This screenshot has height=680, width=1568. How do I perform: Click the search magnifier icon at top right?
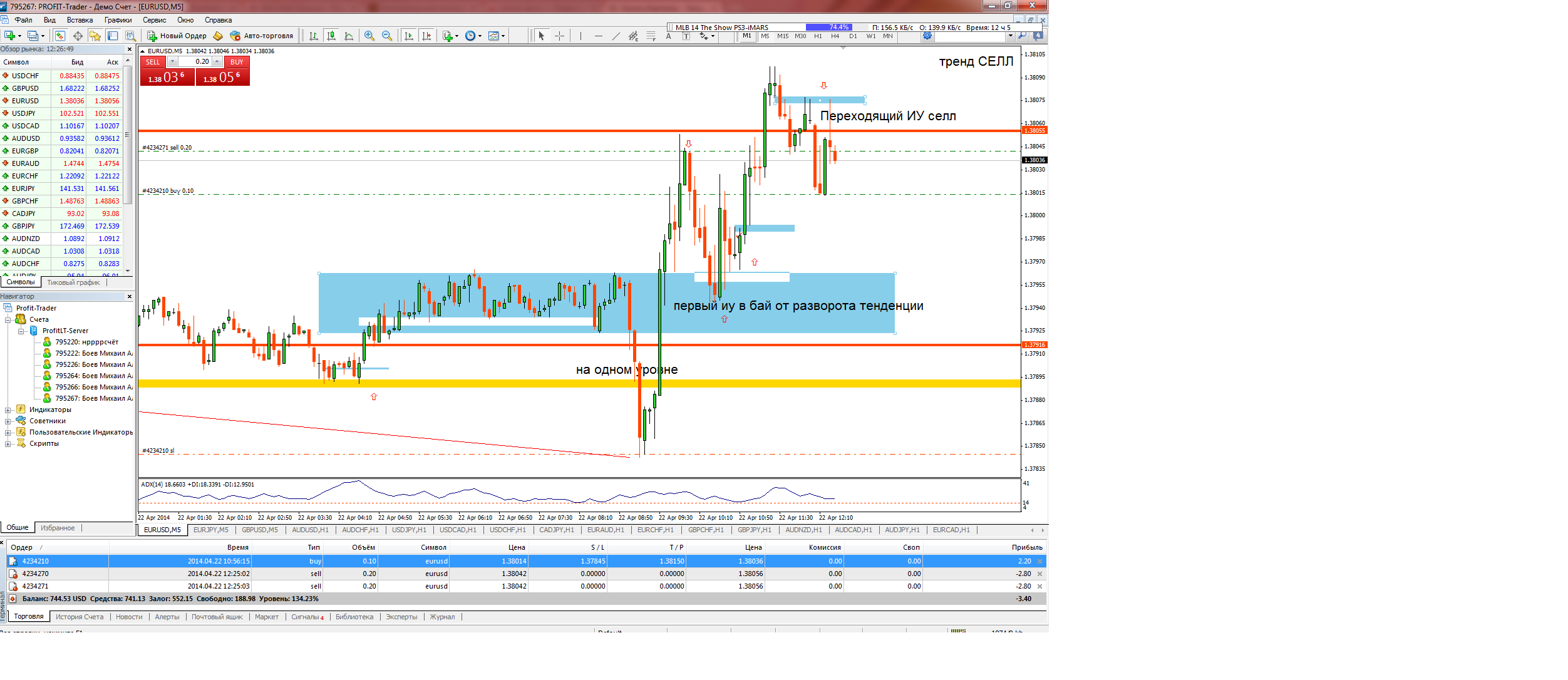1022,36
